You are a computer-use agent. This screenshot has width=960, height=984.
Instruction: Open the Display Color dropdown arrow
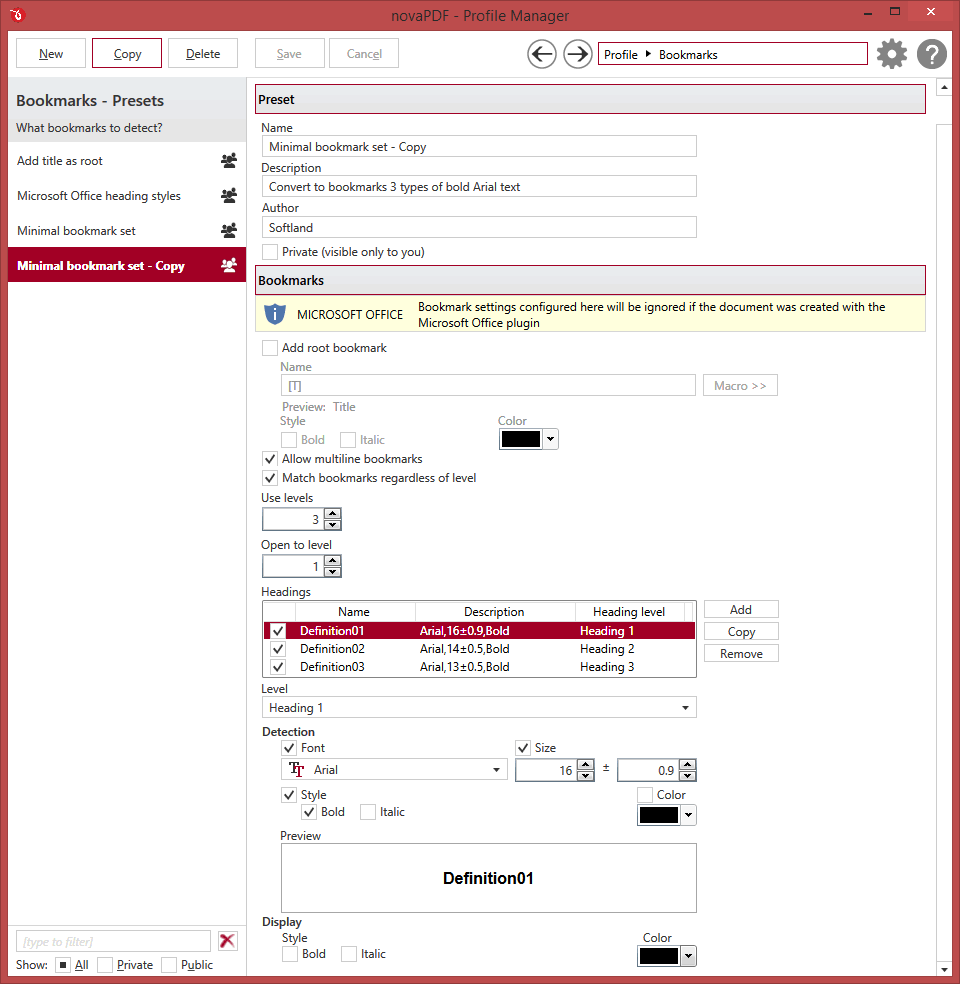pos(688,956)
